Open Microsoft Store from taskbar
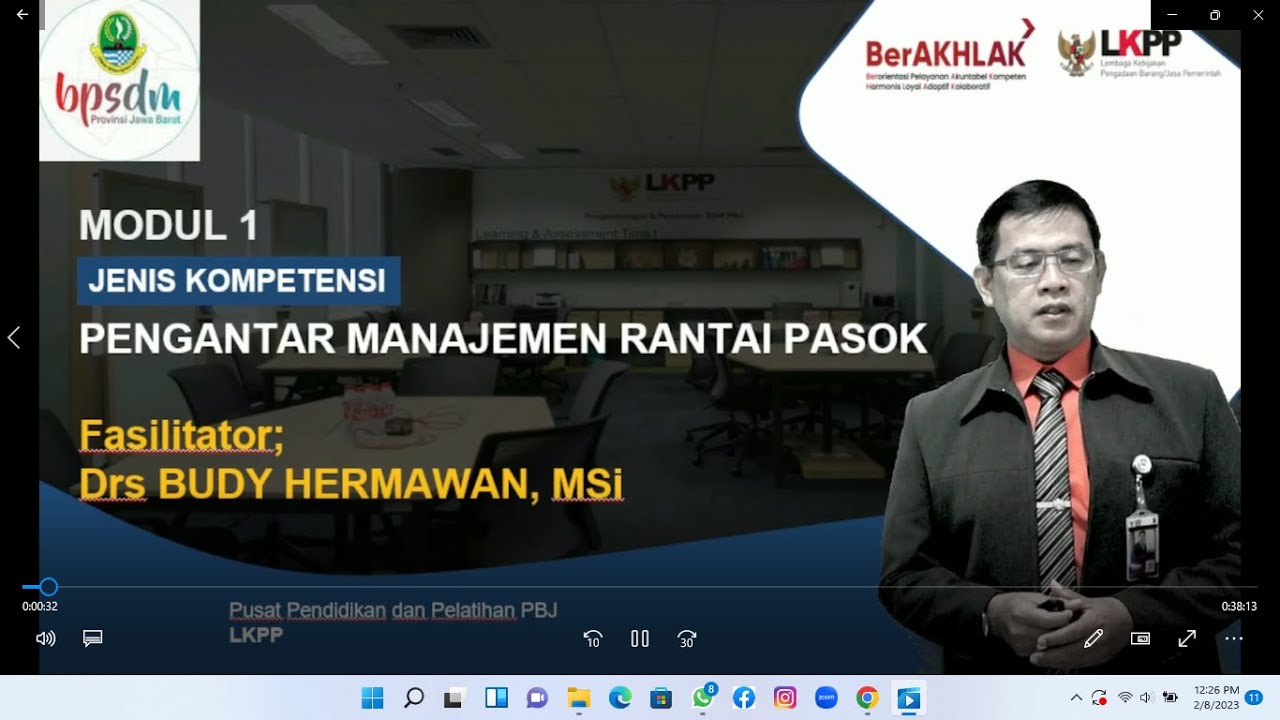Viewport: 1280px width, 720px height. (x=661, y=698)
